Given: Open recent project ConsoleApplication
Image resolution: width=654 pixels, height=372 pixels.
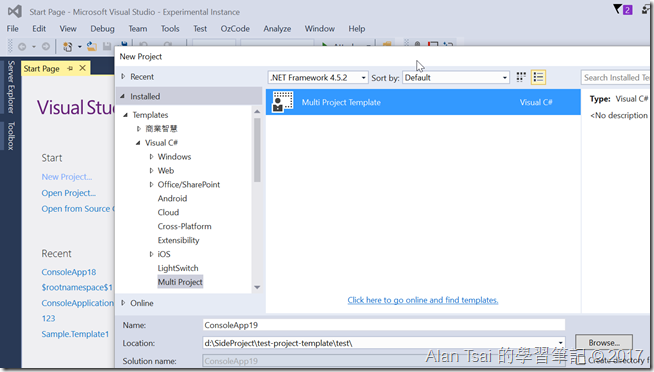Looking at the screenshot, I should [x=78, y=303].
